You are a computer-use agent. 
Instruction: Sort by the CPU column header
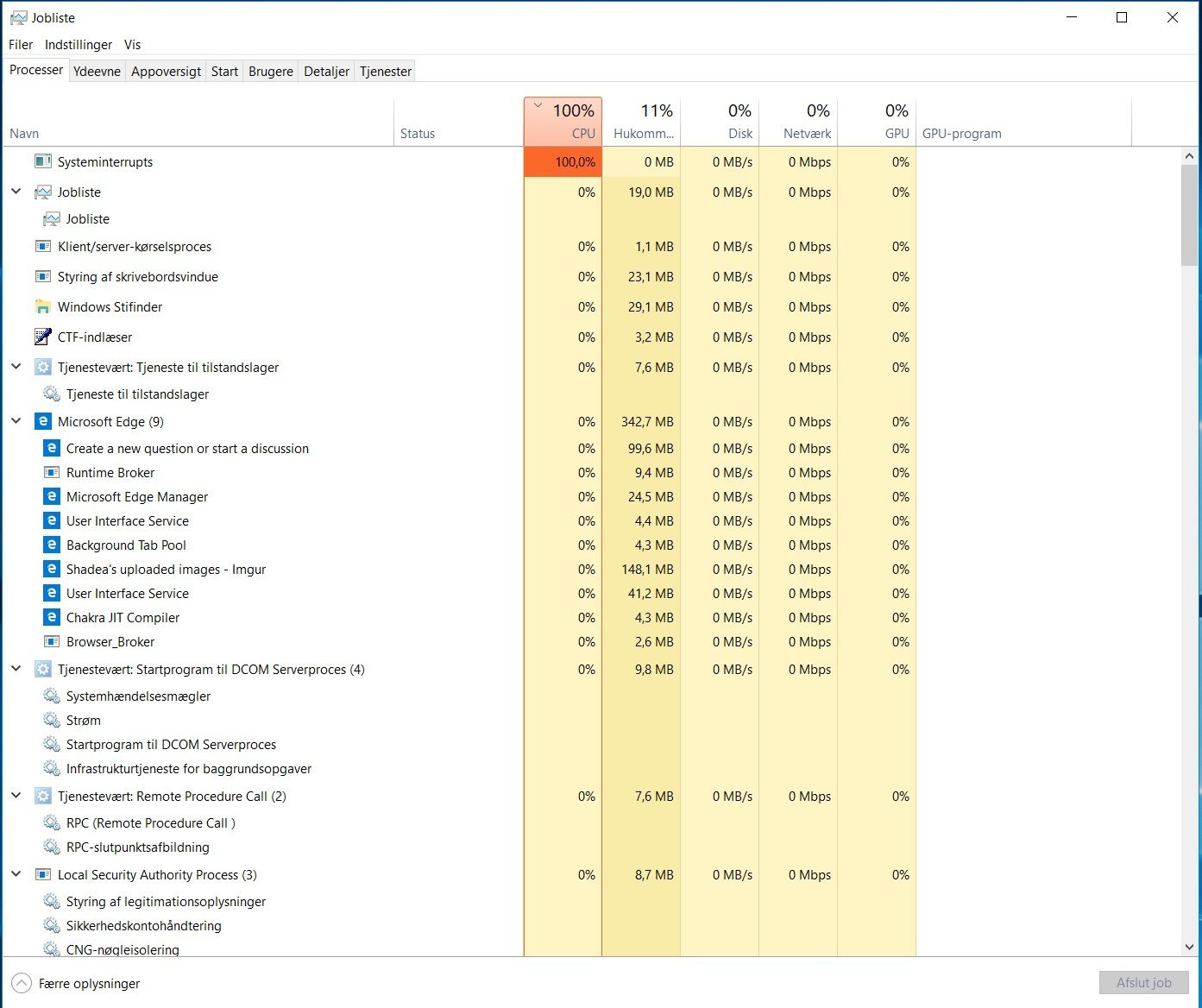click(x=563, y=122)
